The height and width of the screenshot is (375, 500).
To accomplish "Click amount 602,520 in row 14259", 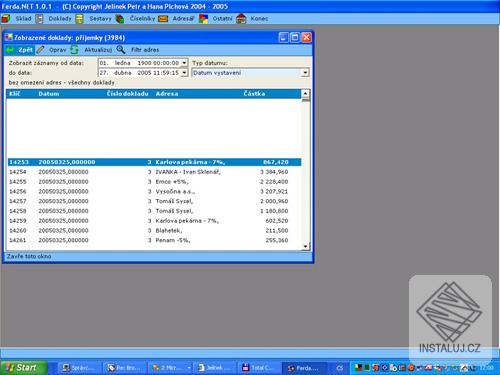I will click(x=277, y=221).
